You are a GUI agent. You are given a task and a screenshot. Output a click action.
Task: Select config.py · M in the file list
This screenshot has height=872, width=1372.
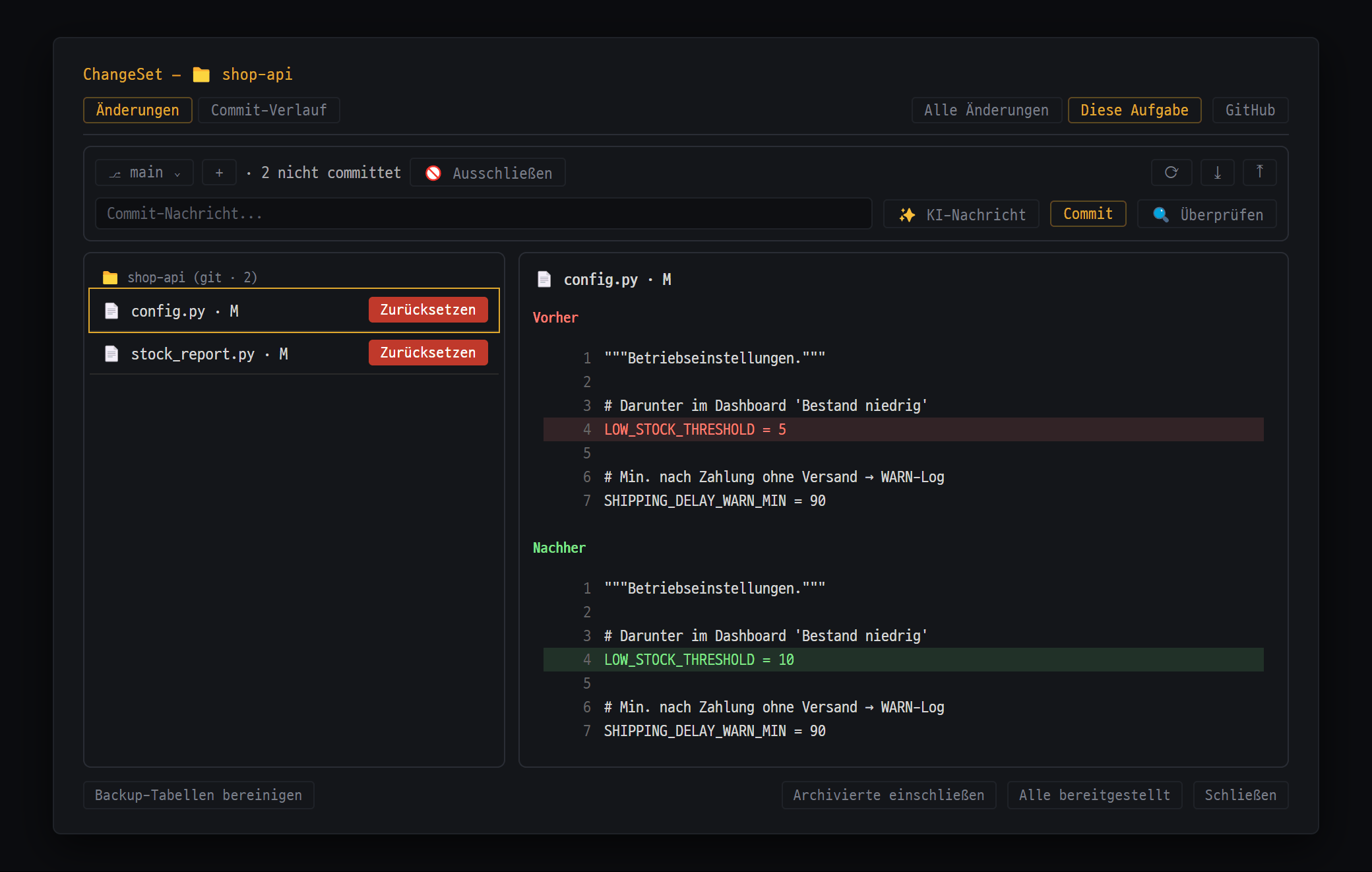click(294, 311)
